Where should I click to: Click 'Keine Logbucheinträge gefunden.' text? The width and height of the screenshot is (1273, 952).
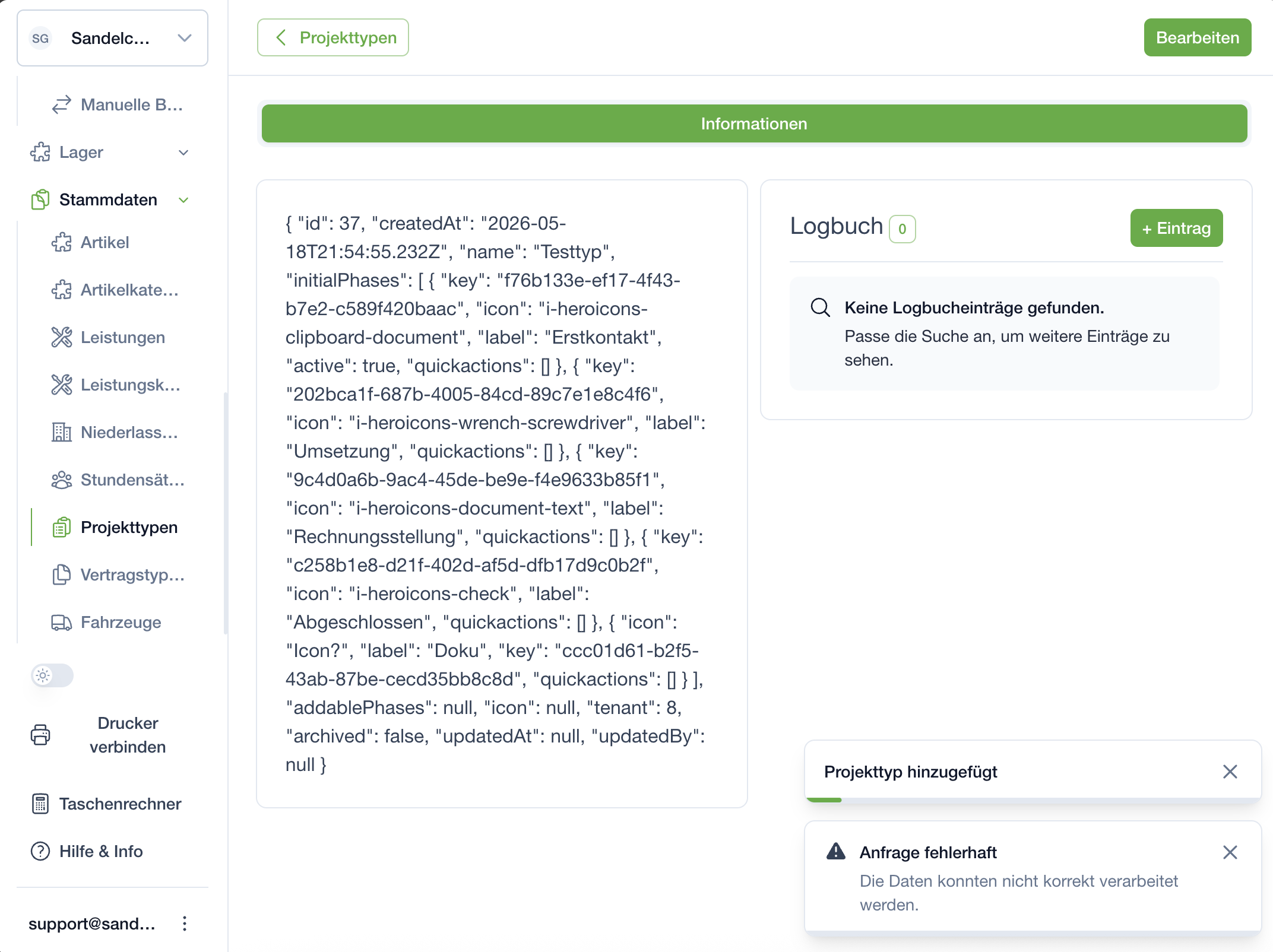[974, 307]
